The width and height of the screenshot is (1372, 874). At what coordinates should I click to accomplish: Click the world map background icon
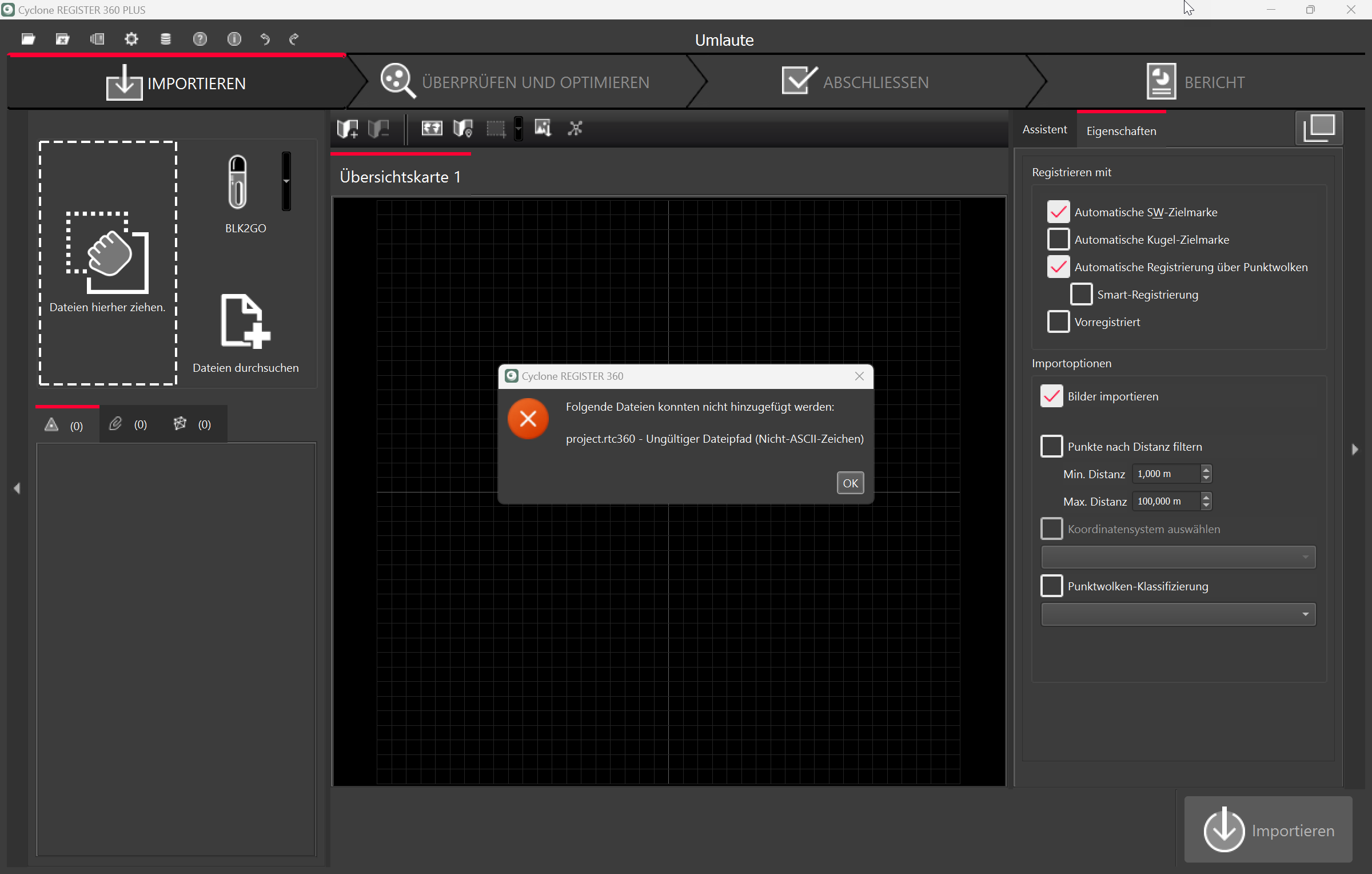432,128
